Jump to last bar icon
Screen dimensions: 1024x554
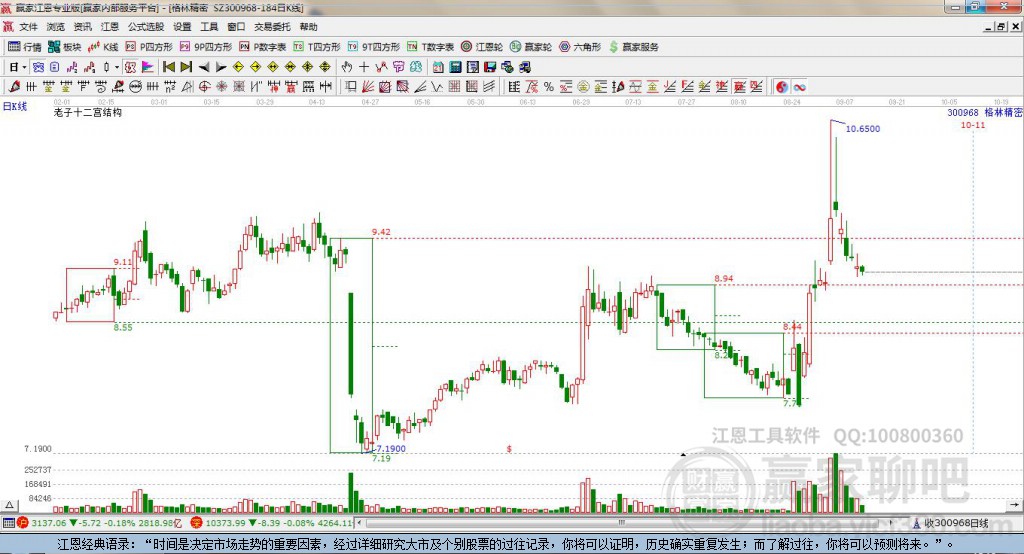[x=186, y=67]
